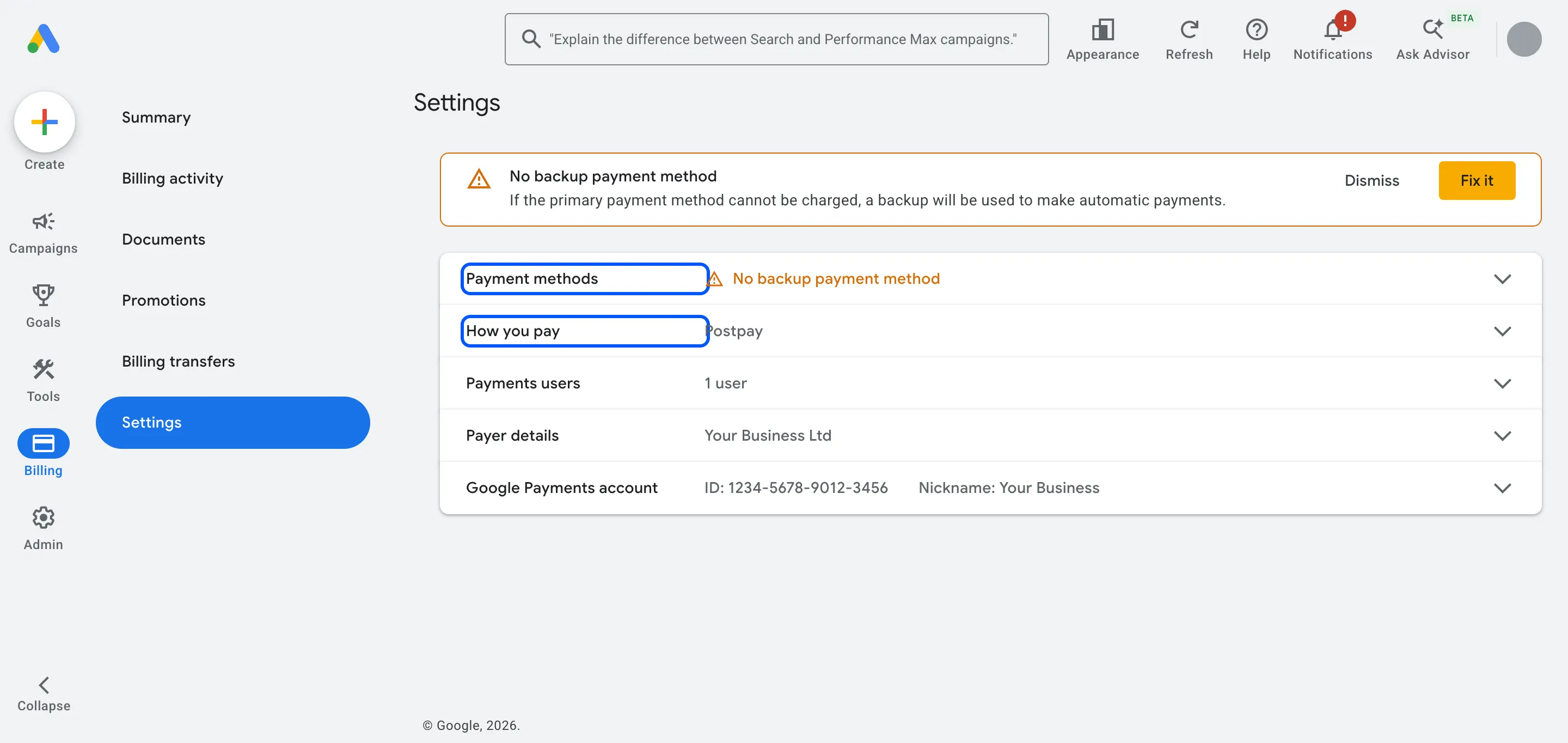Viewport: 1568px width, 743px height.
Task: Click the Google Ads logo
Action: coord(43,39)
